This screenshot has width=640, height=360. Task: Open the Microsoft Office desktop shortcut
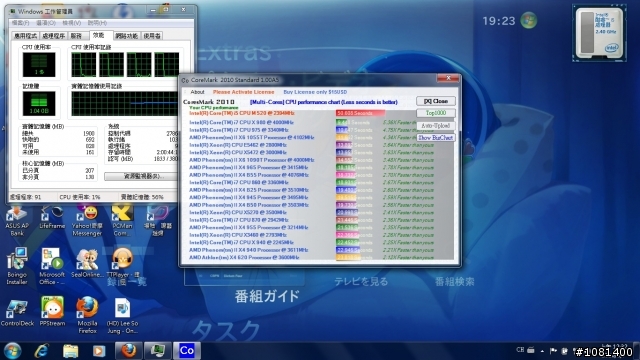point(52,266)
